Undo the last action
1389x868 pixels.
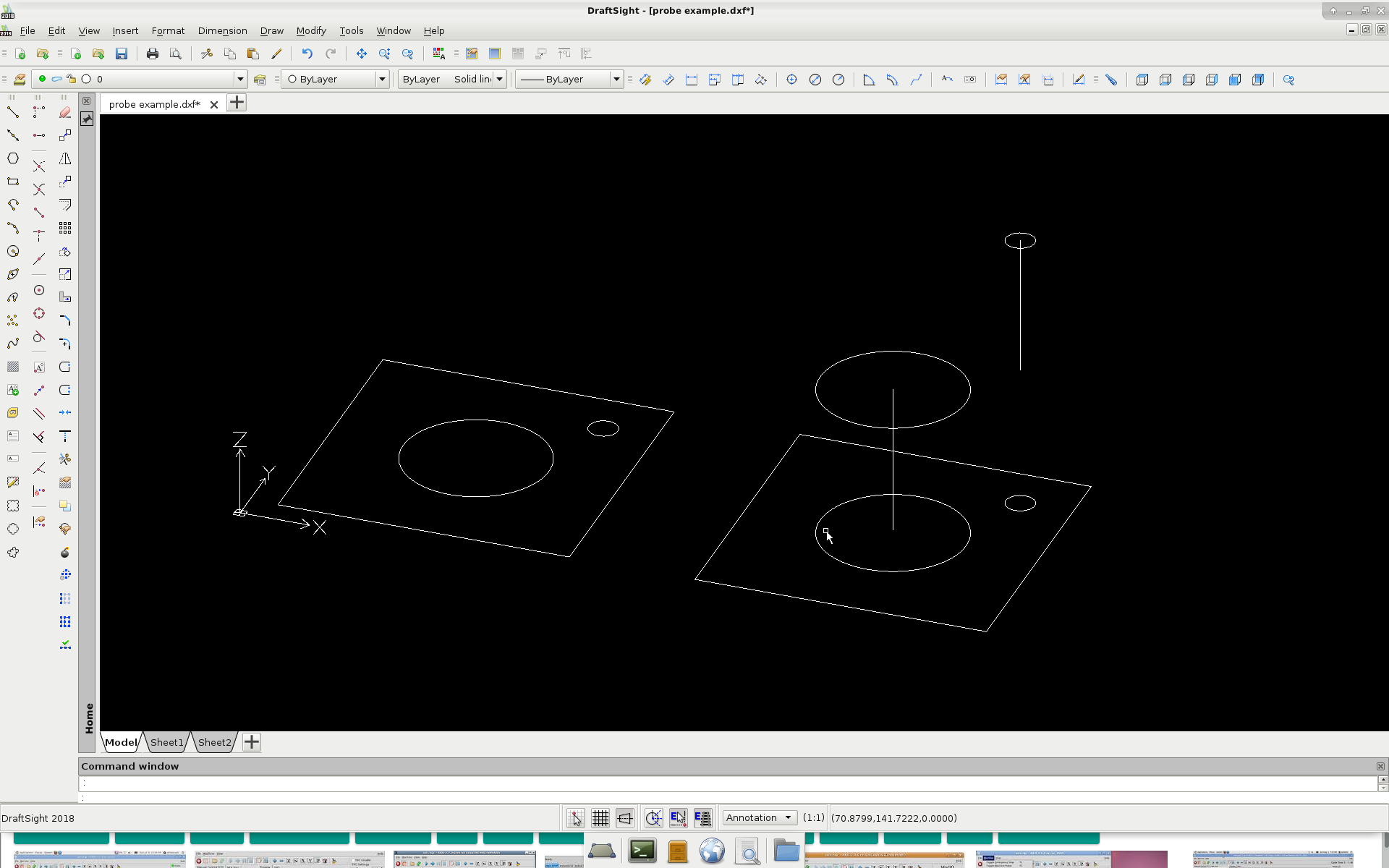point(307,54)
